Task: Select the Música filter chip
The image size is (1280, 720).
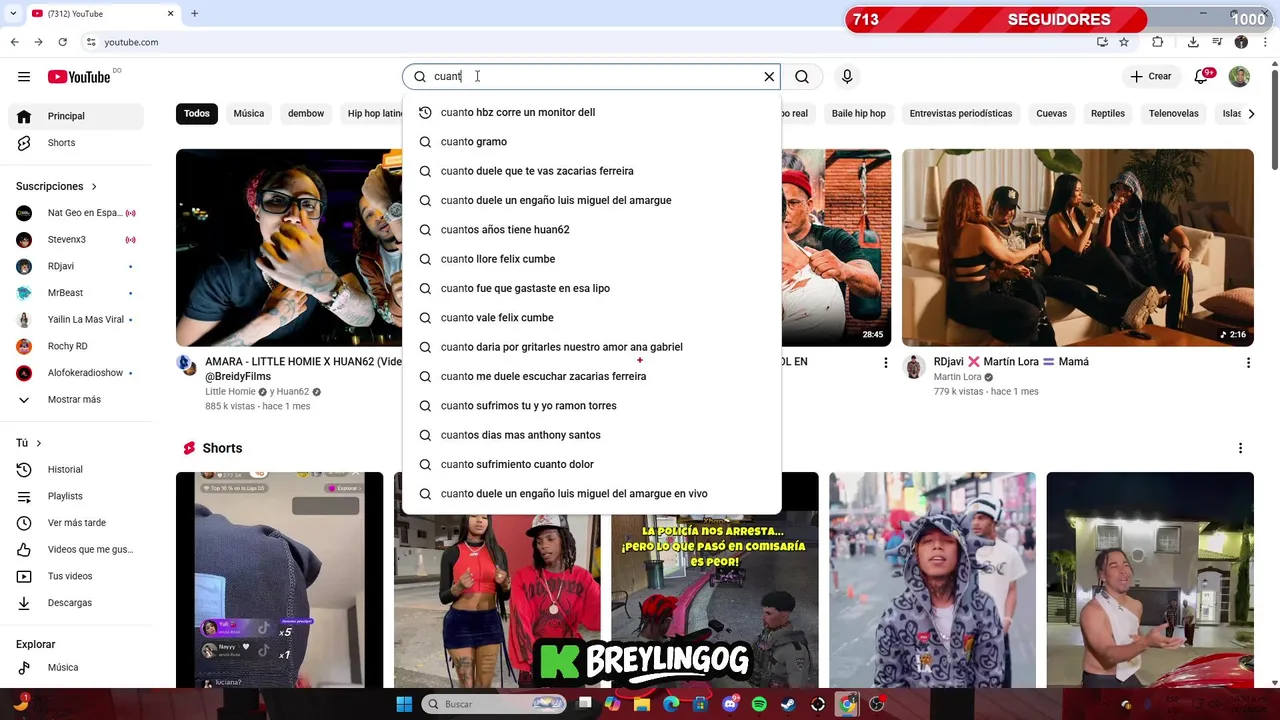Action: [x=249, y=113]
